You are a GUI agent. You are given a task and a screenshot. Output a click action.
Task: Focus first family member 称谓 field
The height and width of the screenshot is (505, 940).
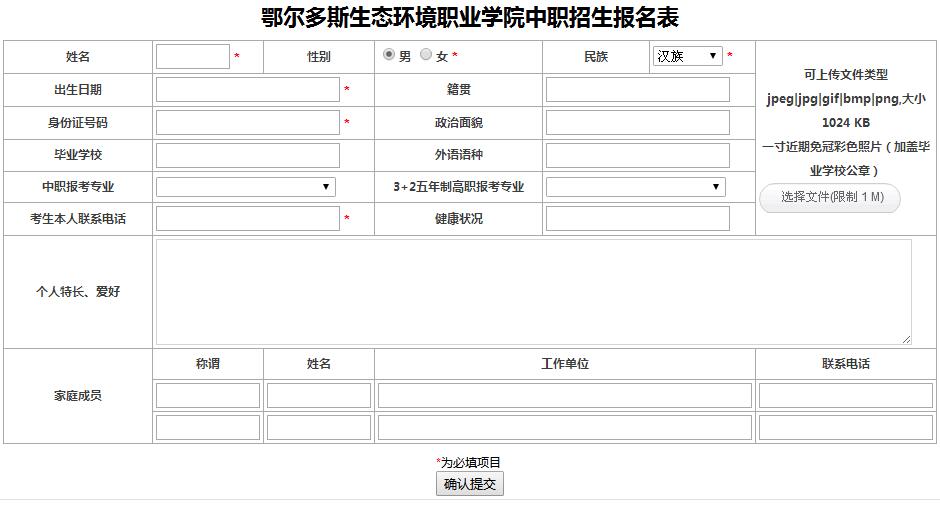[x=208, y=396]
